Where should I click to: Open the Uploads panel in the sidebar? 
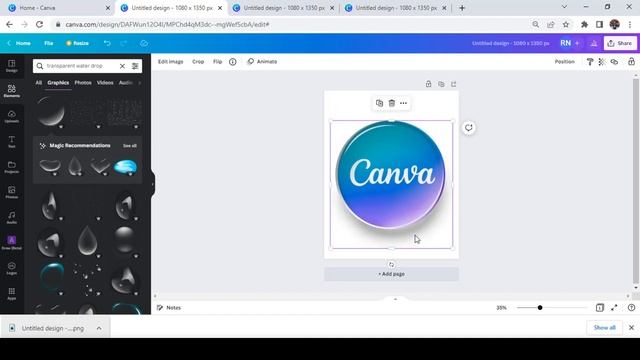tap(11, 116)
